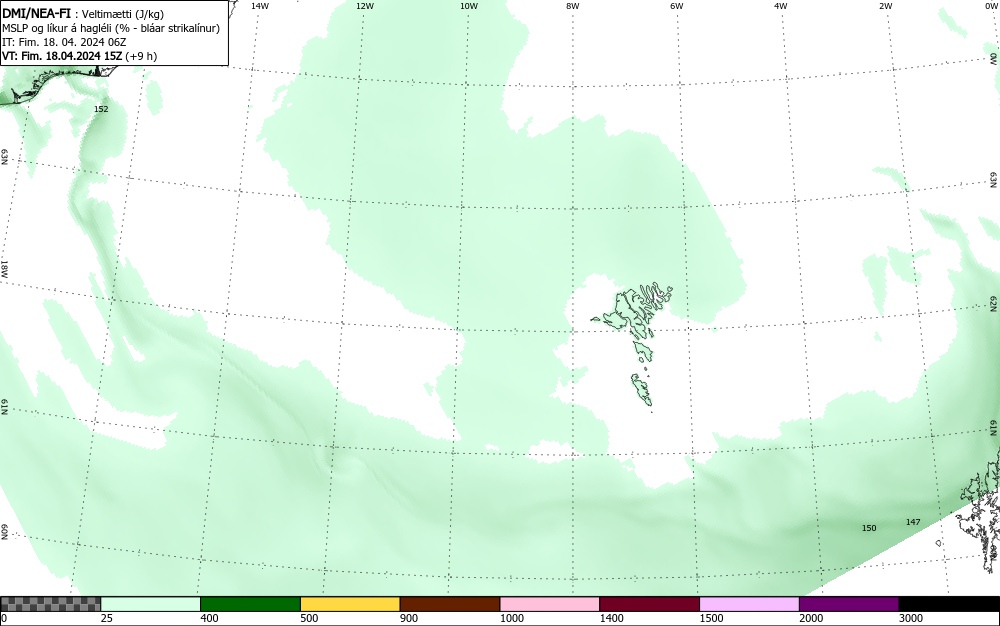Click the "150" value on the map

pos(869,528)
